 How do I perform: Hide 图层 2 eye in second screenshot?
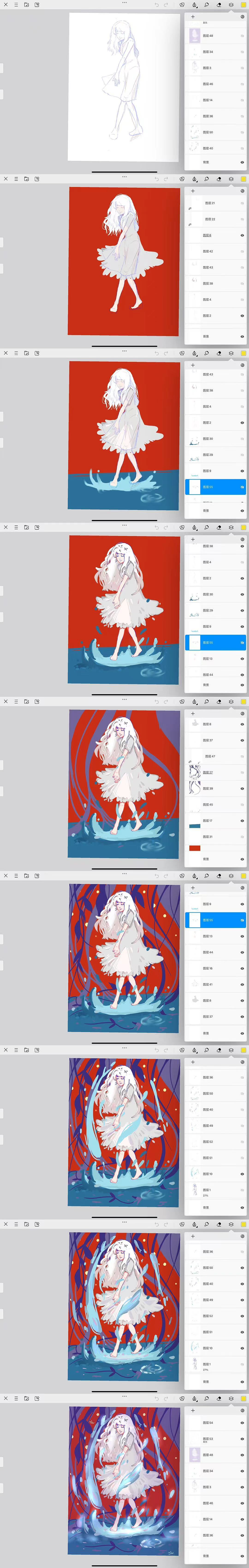(242, 316)
